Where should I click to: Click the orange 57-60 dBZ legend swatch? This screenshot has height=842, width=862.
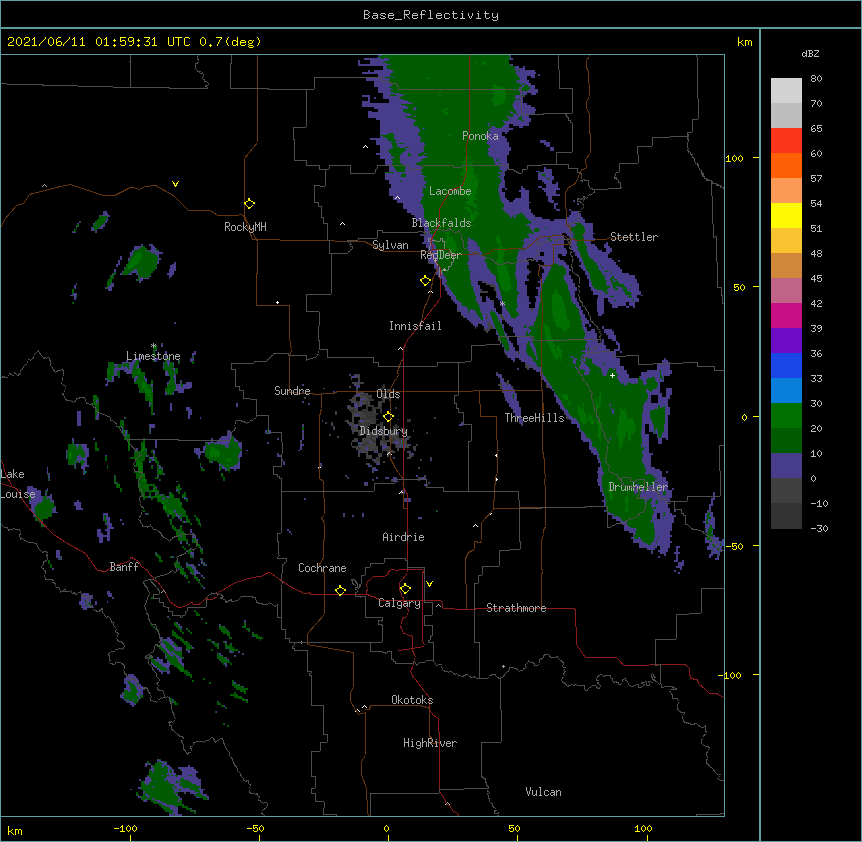(x=786, y=165)
